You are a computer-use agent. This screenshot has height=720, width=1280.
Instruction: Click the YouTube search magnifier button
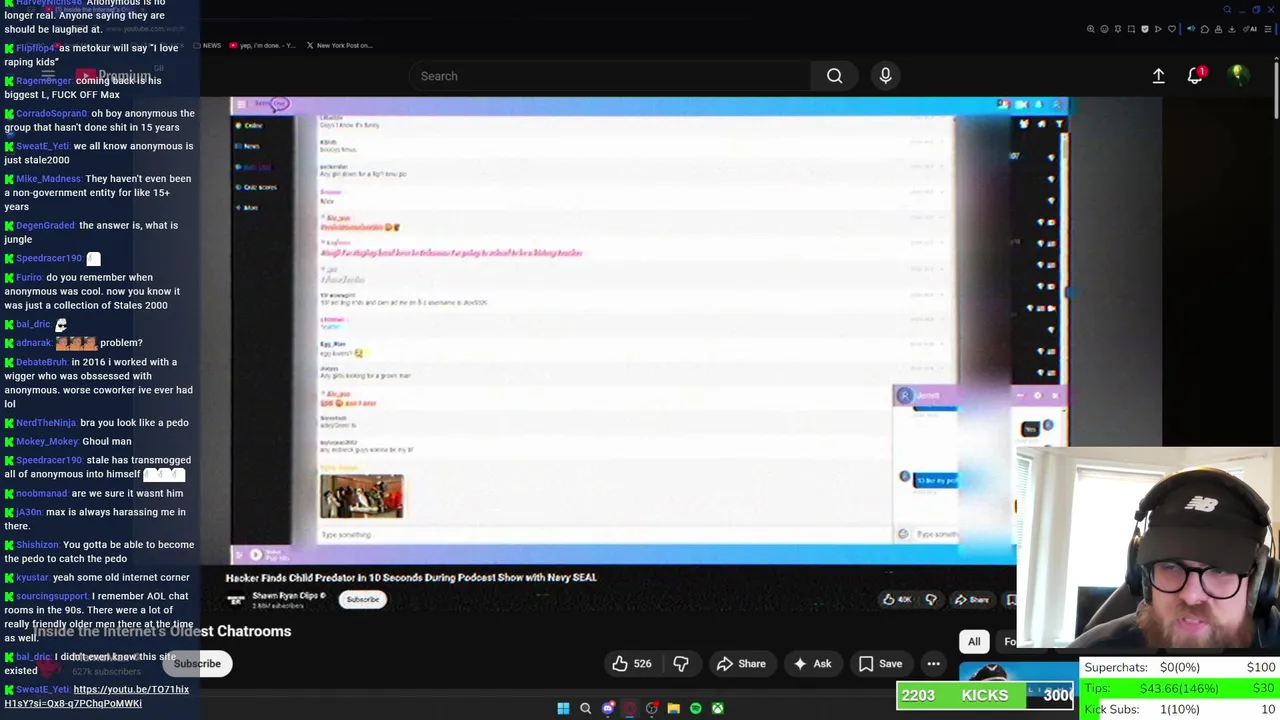pyautogui.click(x=834, y=76)
